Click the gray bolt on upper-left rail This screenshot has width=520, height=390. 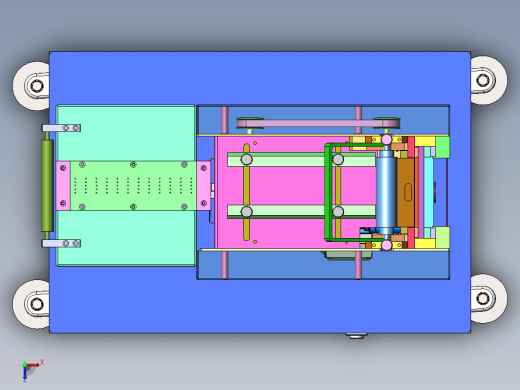[x=247, y=160]
